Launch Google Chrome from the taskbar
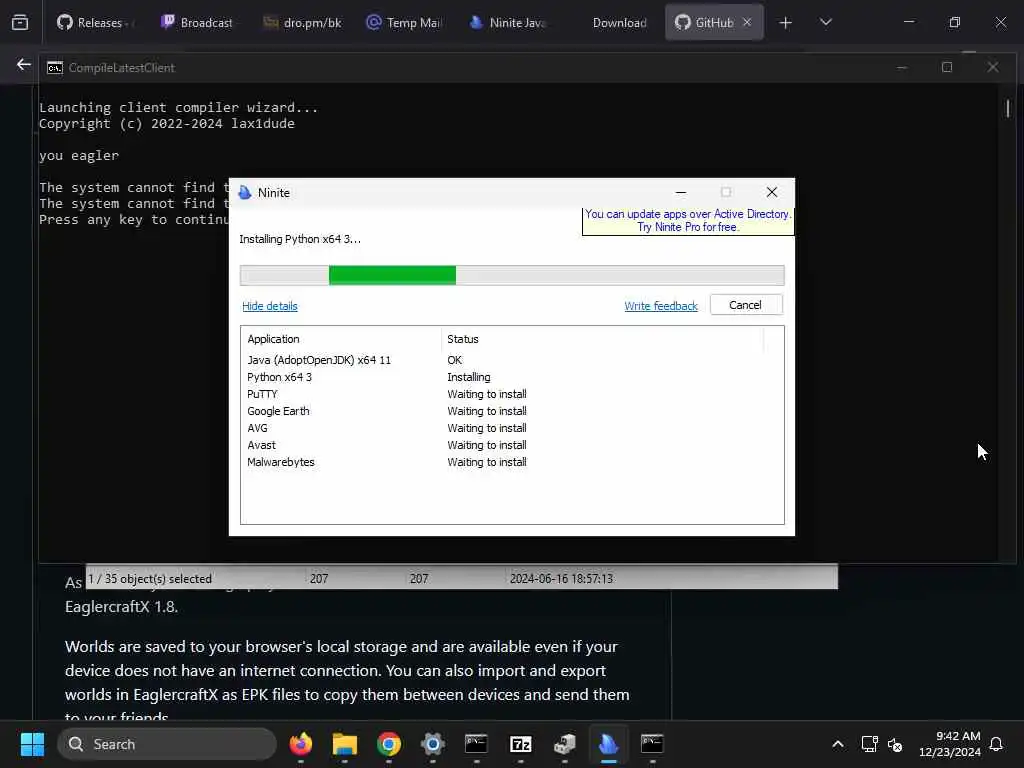This screenshot has width=1024, height=768. [x=389, y=744]
